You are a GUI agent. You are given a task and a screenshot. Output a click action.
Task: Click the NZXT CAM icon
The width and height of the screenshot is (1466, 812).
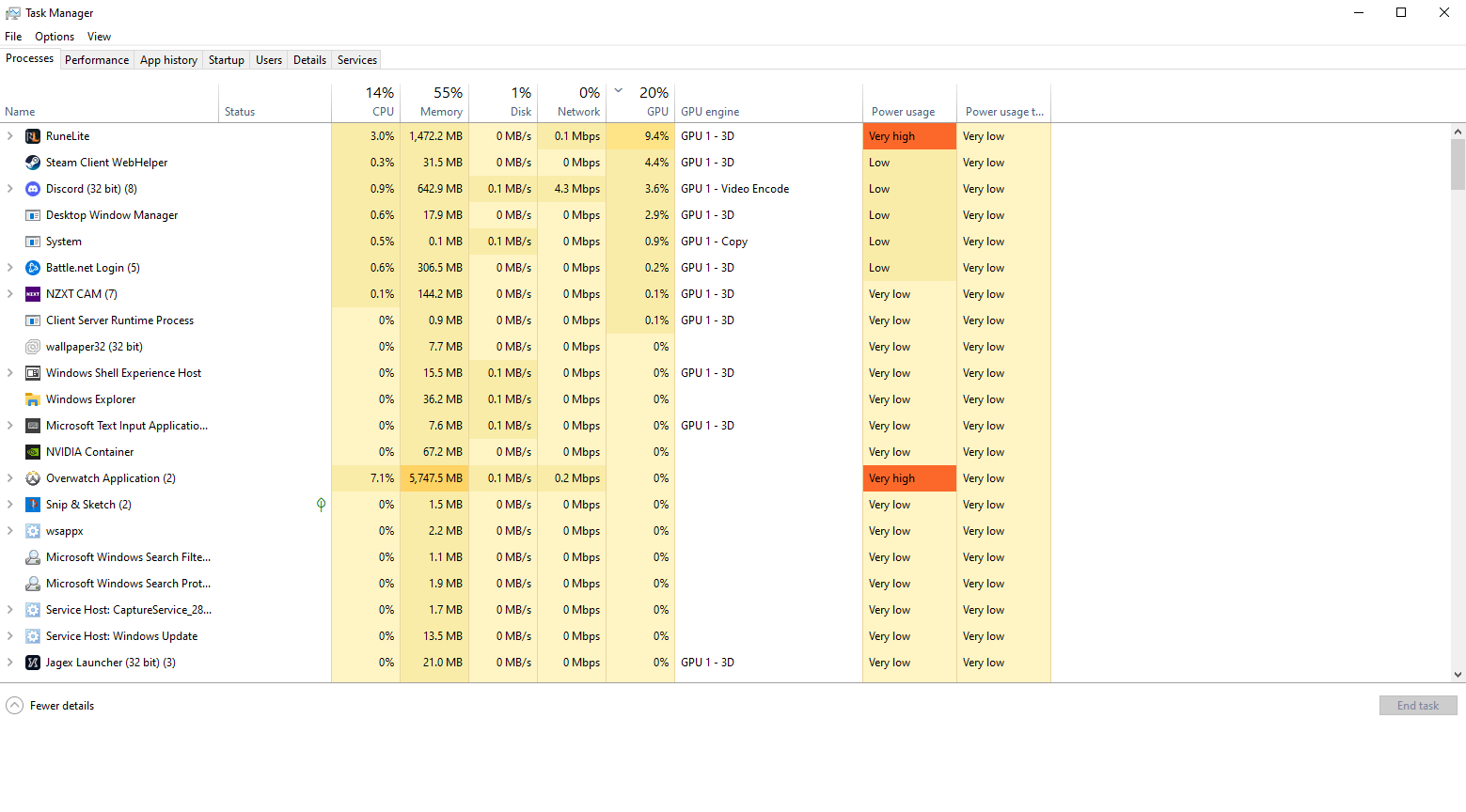click(33, 294)
